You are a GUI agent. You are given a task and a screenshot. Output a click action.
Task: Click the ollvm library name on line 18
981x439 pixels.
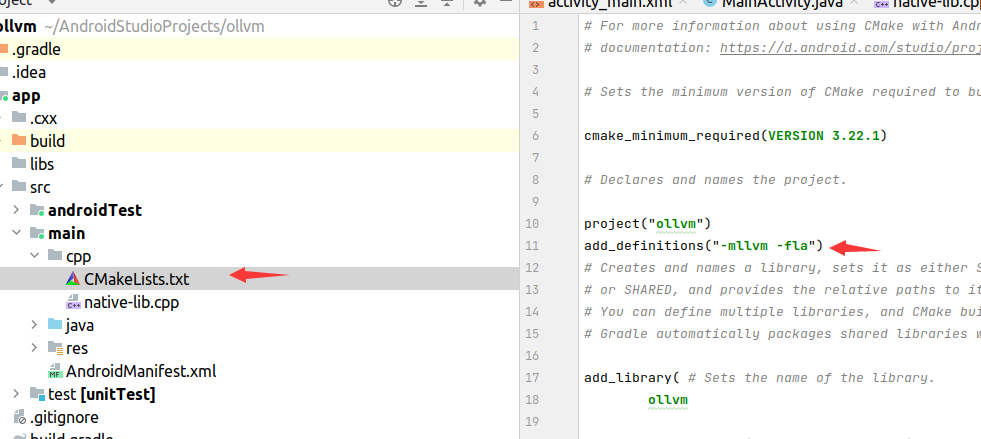click(668, 400)
